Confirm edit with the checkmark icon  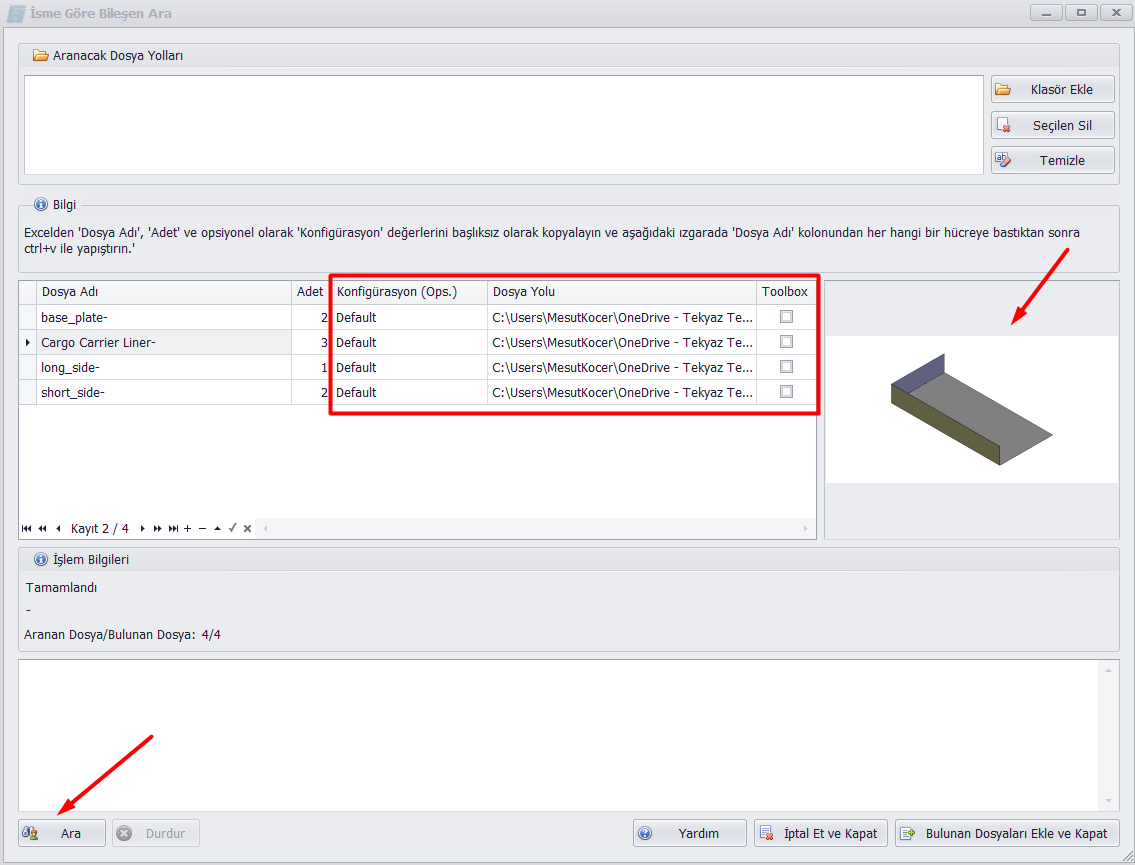[x=232, y=528]
